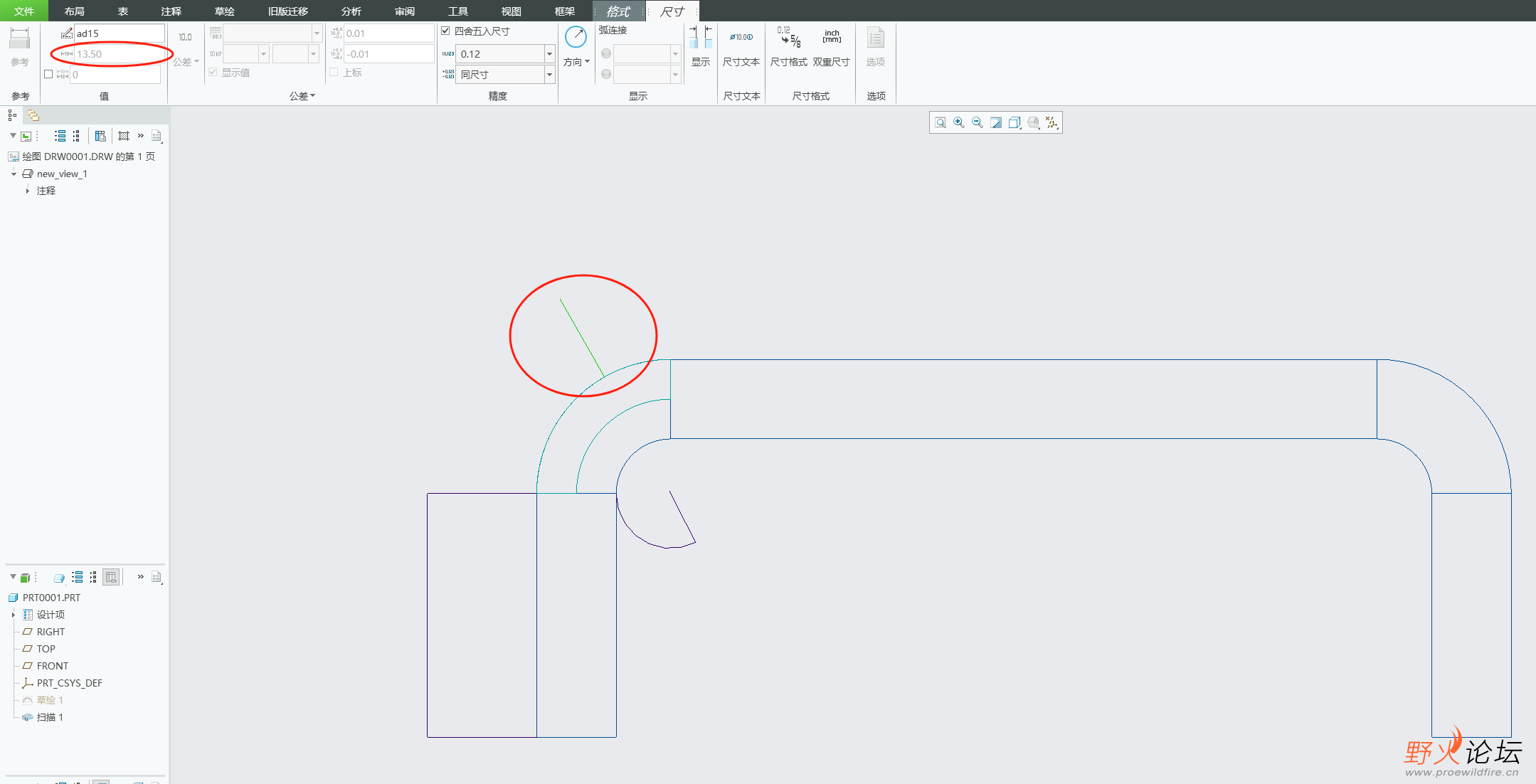Select PRT_CSYS_DEF in model tree
This screenshot has height=784, width=1536.
click(69, 683)
